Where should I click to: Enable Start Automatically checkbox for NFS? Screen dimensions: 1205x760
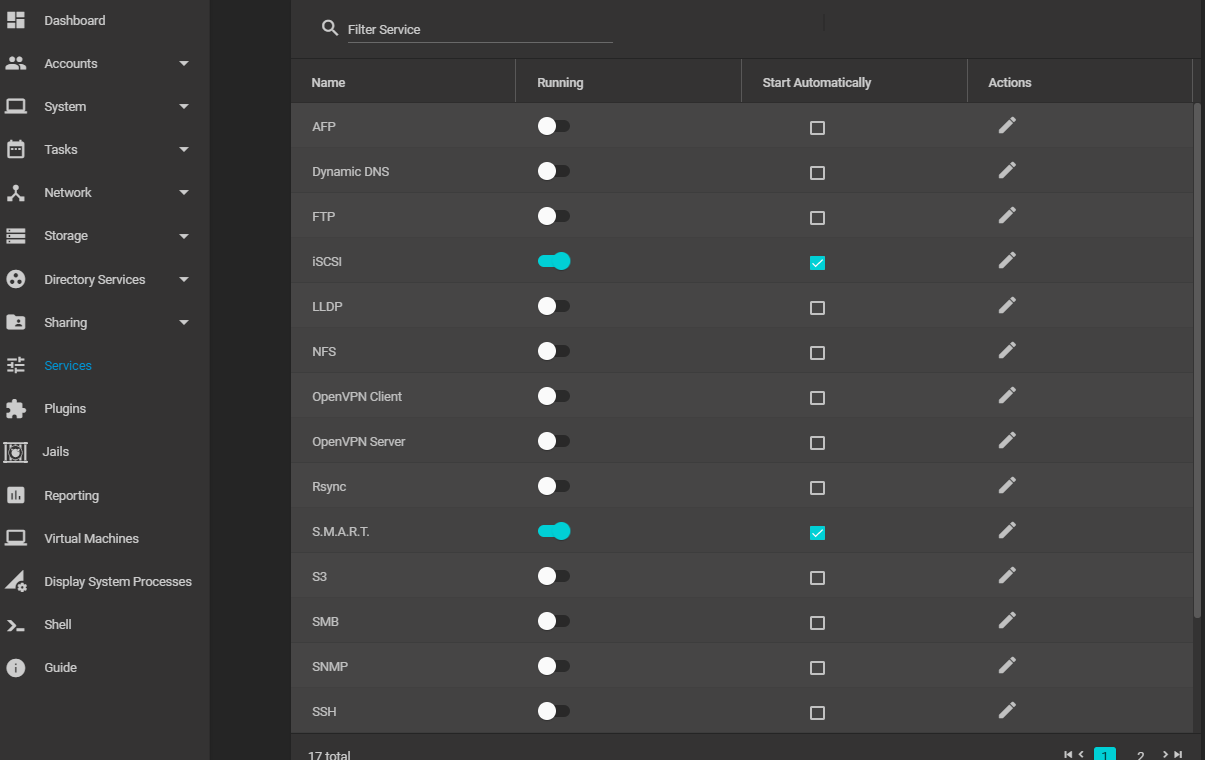pyautogui.click(x=817, y=353)
